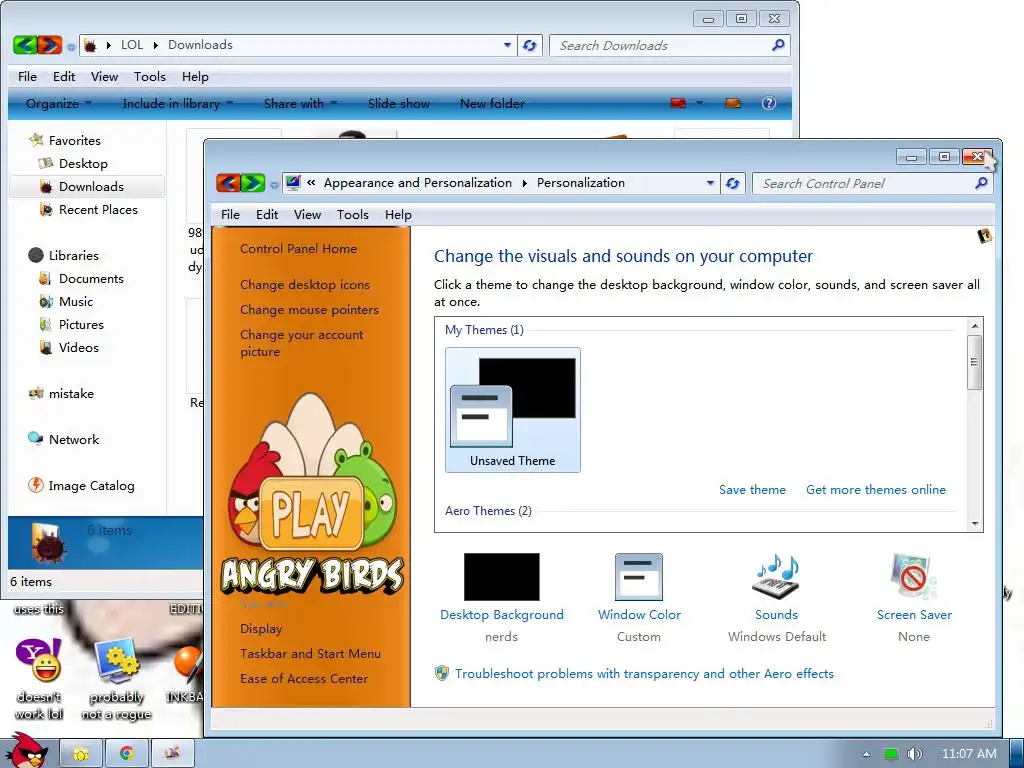
Task: Click the Slide show button
Action: click(x=398, y=103)
